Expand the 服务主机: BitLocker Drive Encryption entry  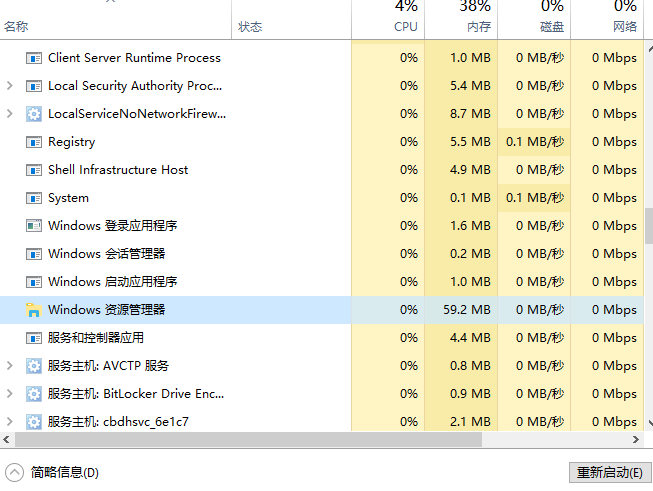coord(10,394)
